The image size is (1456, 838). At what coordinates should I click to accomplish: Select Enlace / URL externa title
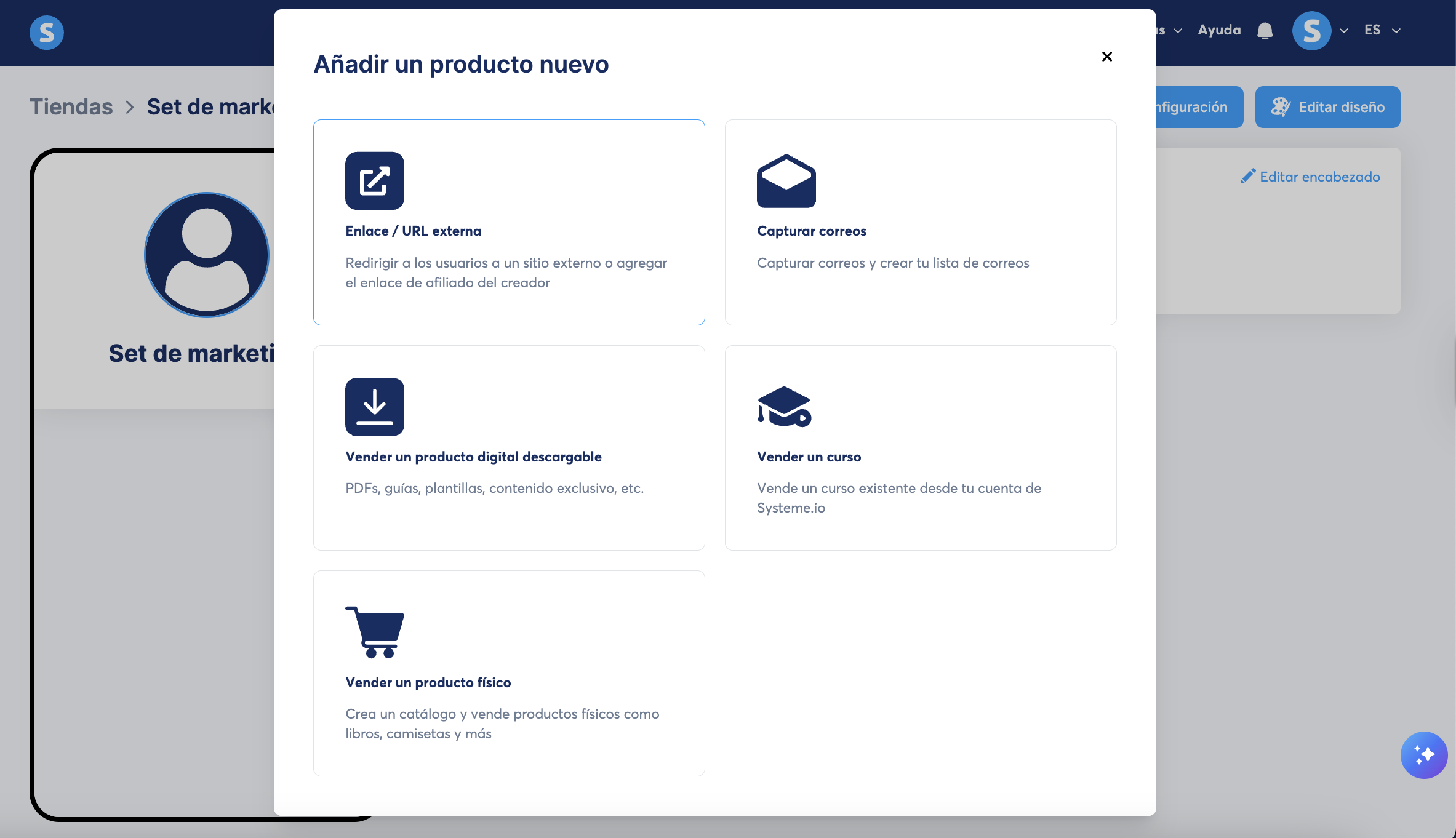click(413, 231)
